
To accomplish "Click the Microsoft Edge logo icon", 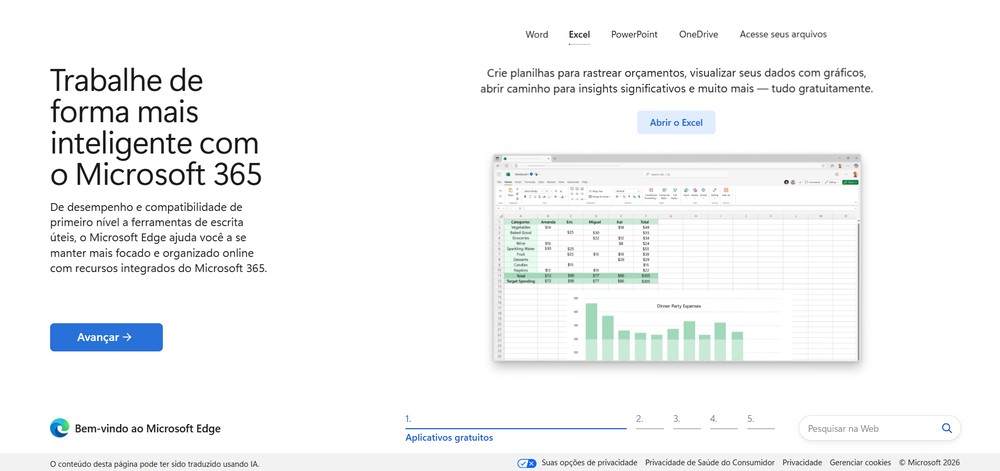I will [59, 428].
